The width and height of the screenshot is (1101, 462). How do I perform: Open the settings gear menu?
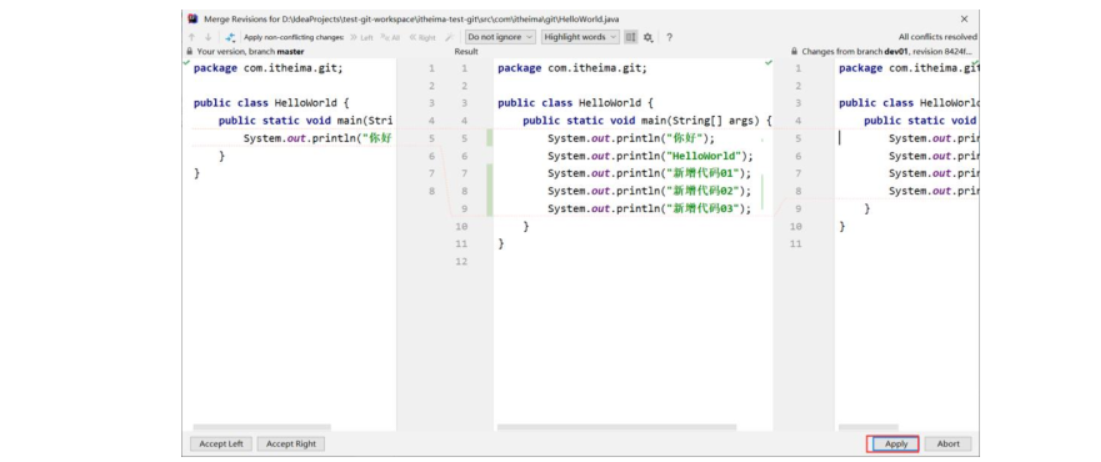tap(648, 37)
